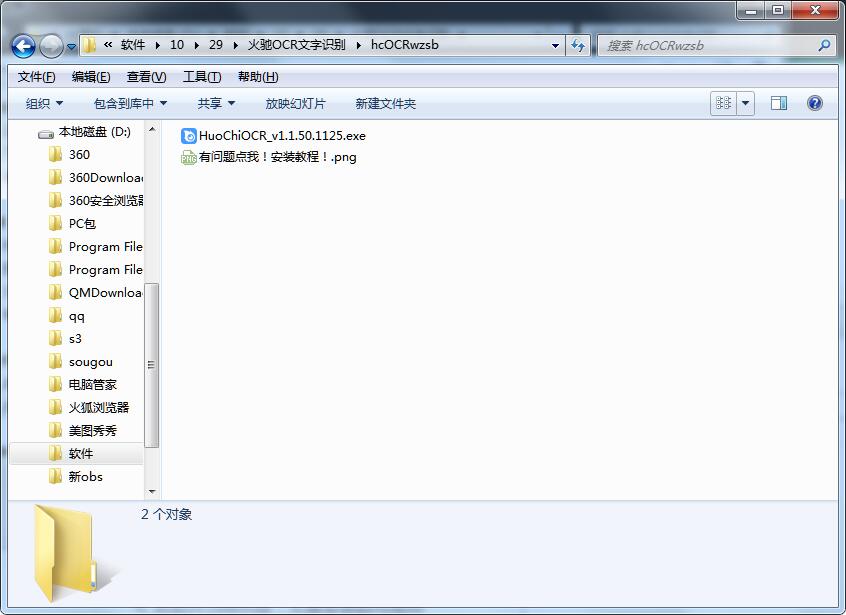Open the 共享 dropdown

[216, 104]
